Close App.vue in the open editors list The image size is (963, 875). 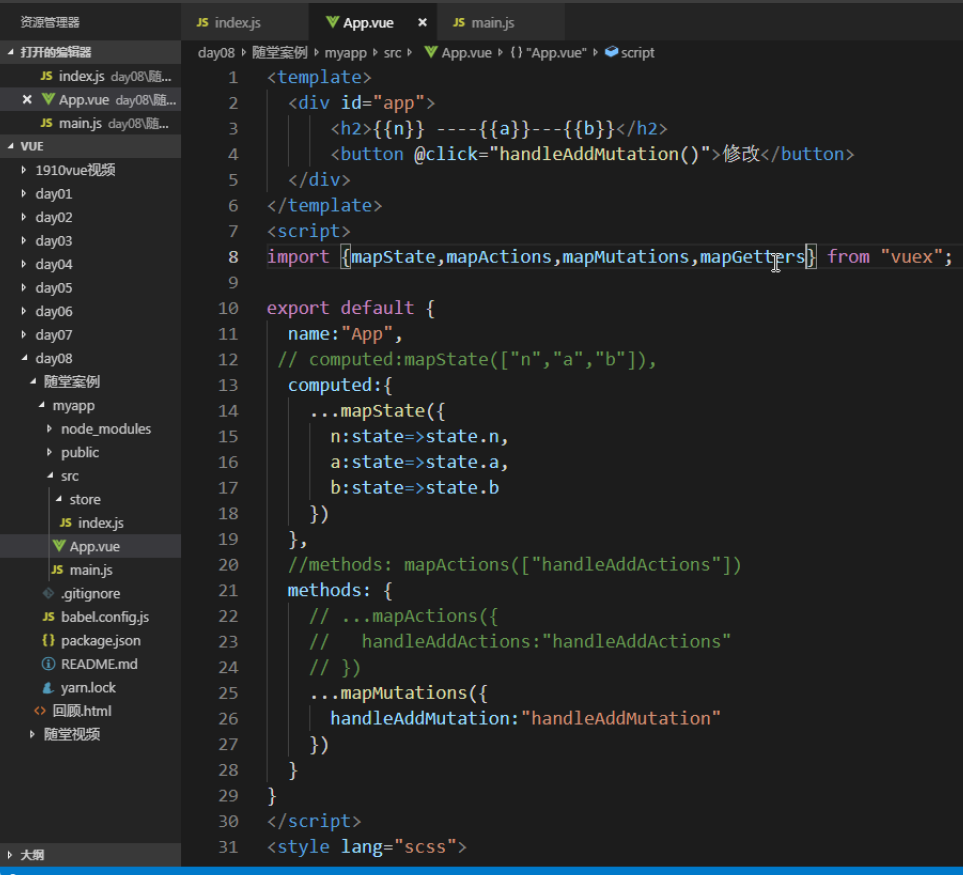[26, 99]
